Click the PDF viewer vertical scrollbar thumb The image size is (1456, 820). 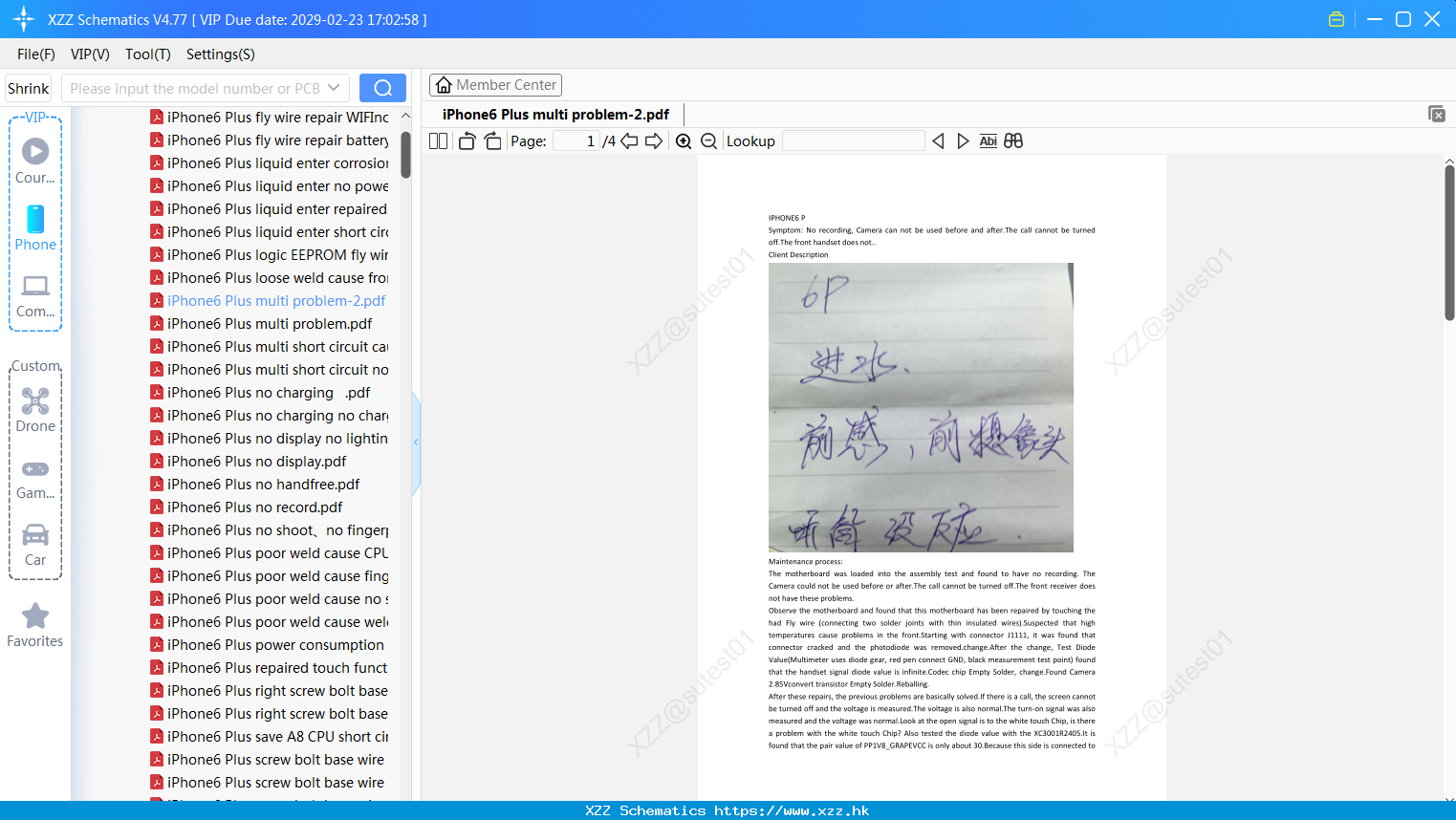coord(1449,243)
